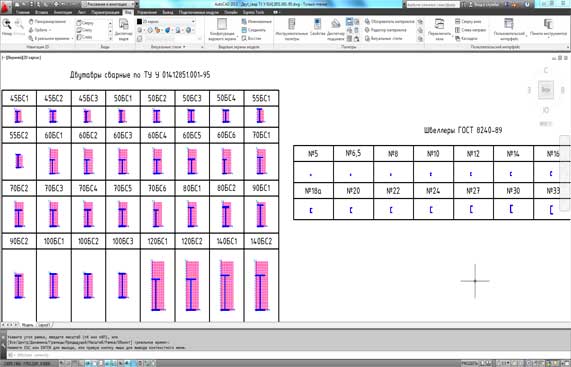Open the AutoCAD application menu button
This screenshot has width=571, height=367.
coord(6,6)
